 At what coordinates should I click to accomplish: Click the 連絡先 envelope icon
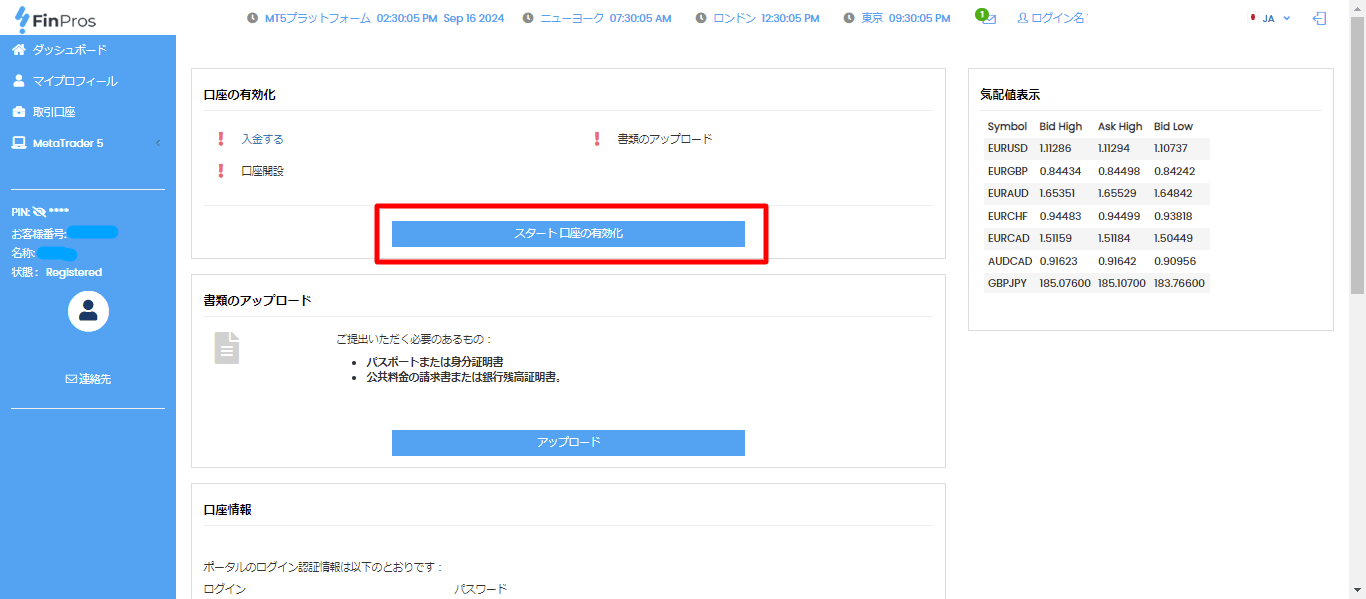(x=69, y=378)
